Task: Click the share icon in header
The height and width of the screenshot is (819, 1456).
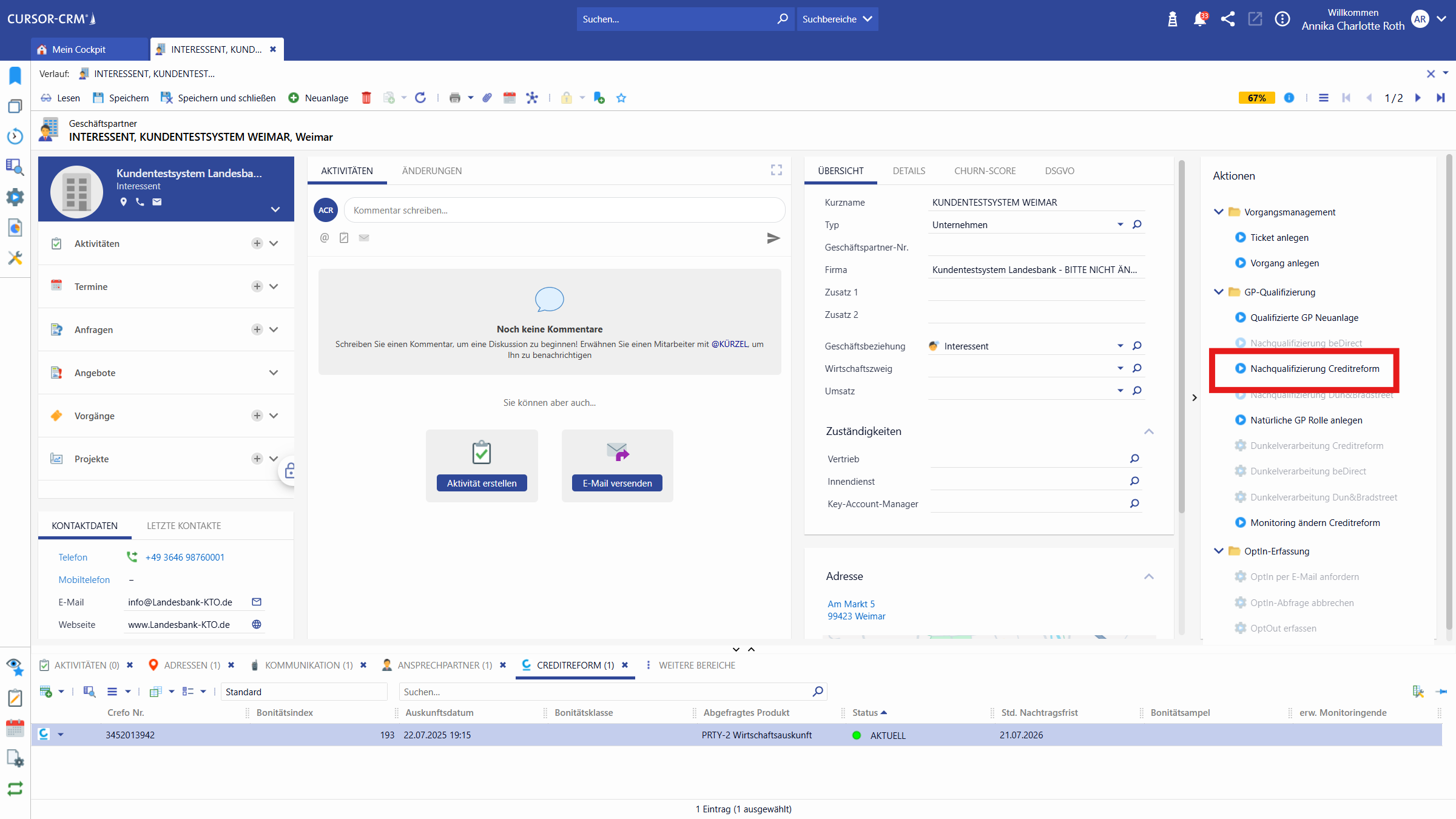Action: pos(1228,19)
